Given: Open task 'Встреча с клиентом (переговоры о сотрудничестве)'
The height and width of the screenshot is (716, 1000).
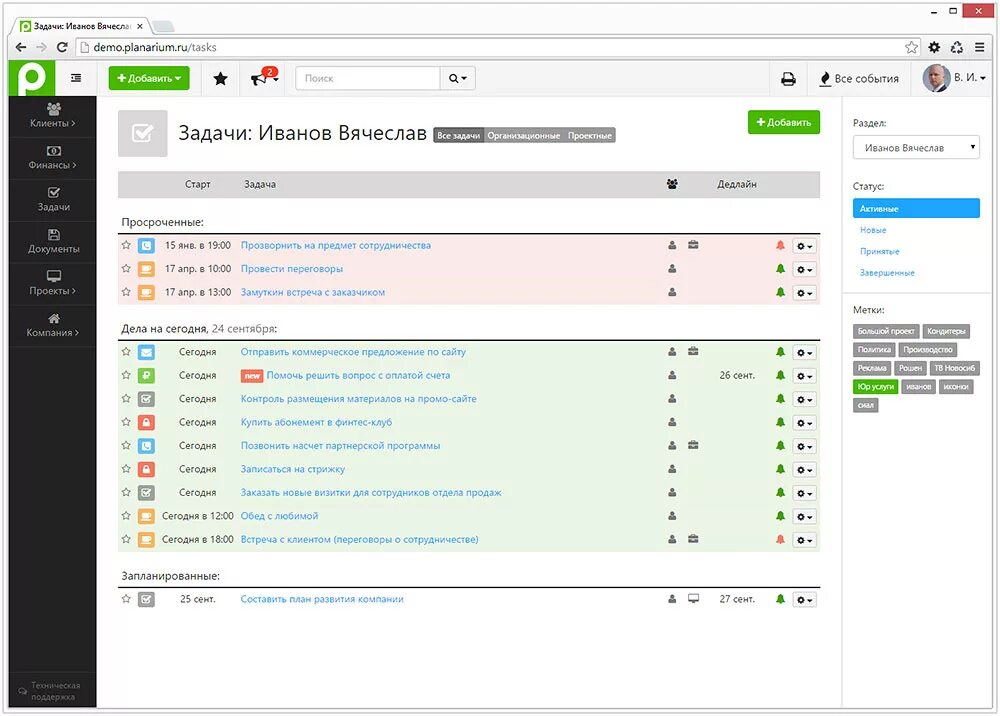Looking at the screenshot, I should click(359, 539).
